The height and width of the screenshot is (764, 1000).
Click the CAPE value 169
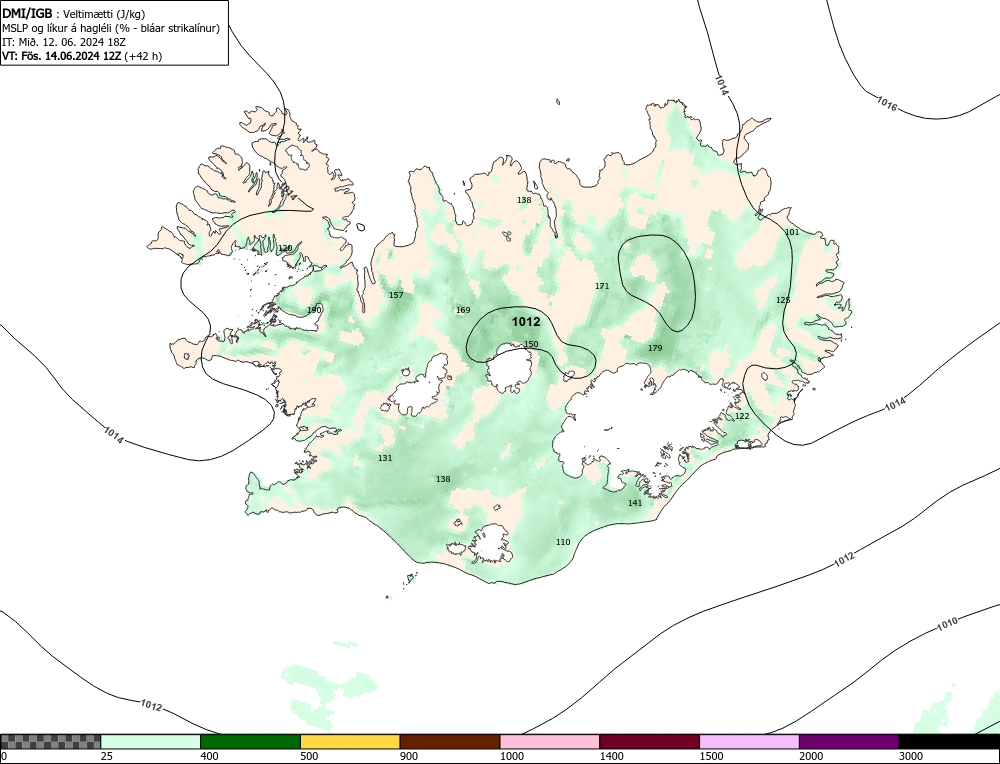[463, 310]
